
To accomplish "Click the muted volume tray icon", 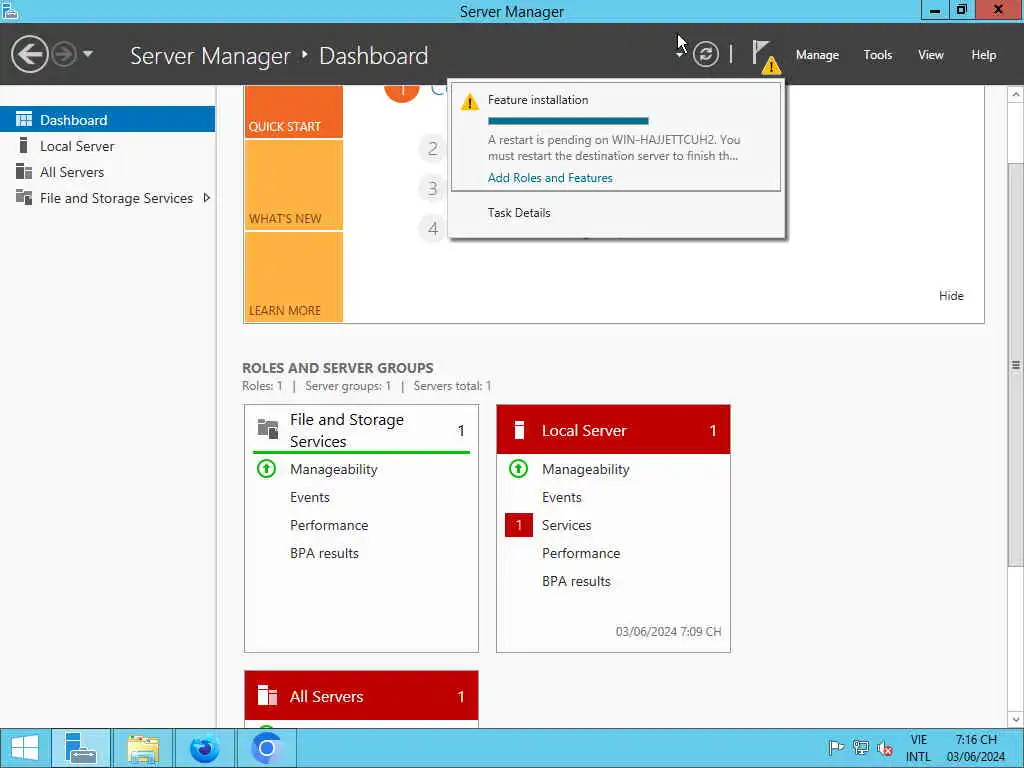I will [885, 748].
